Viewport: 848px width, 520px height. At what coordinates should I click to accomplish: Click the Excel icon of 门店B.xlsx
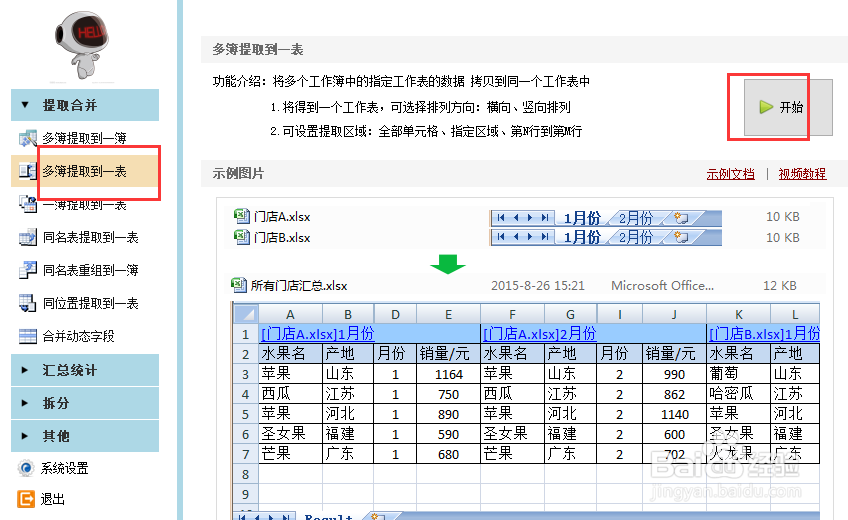coord(241,237)
